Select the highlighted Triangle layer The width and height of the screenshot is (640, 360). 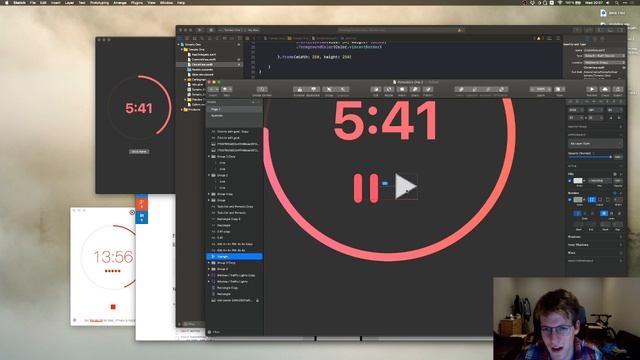234,257
